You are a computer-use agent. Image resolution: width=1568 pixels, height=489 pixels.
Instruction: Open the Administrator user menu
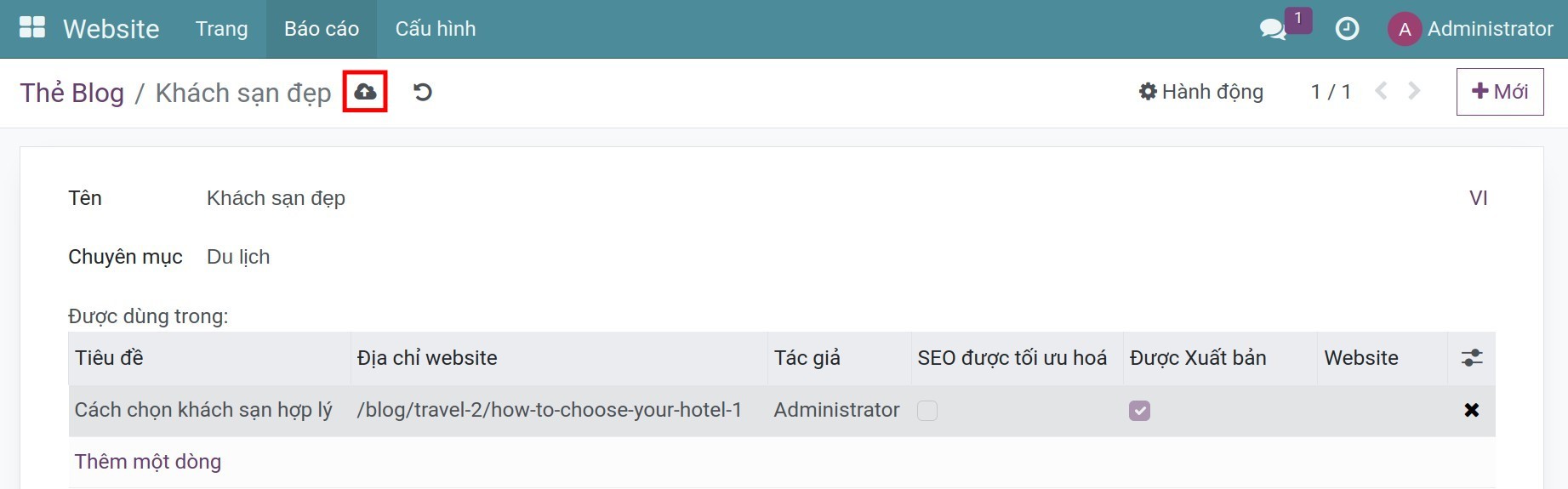(x=1471, y=29)
